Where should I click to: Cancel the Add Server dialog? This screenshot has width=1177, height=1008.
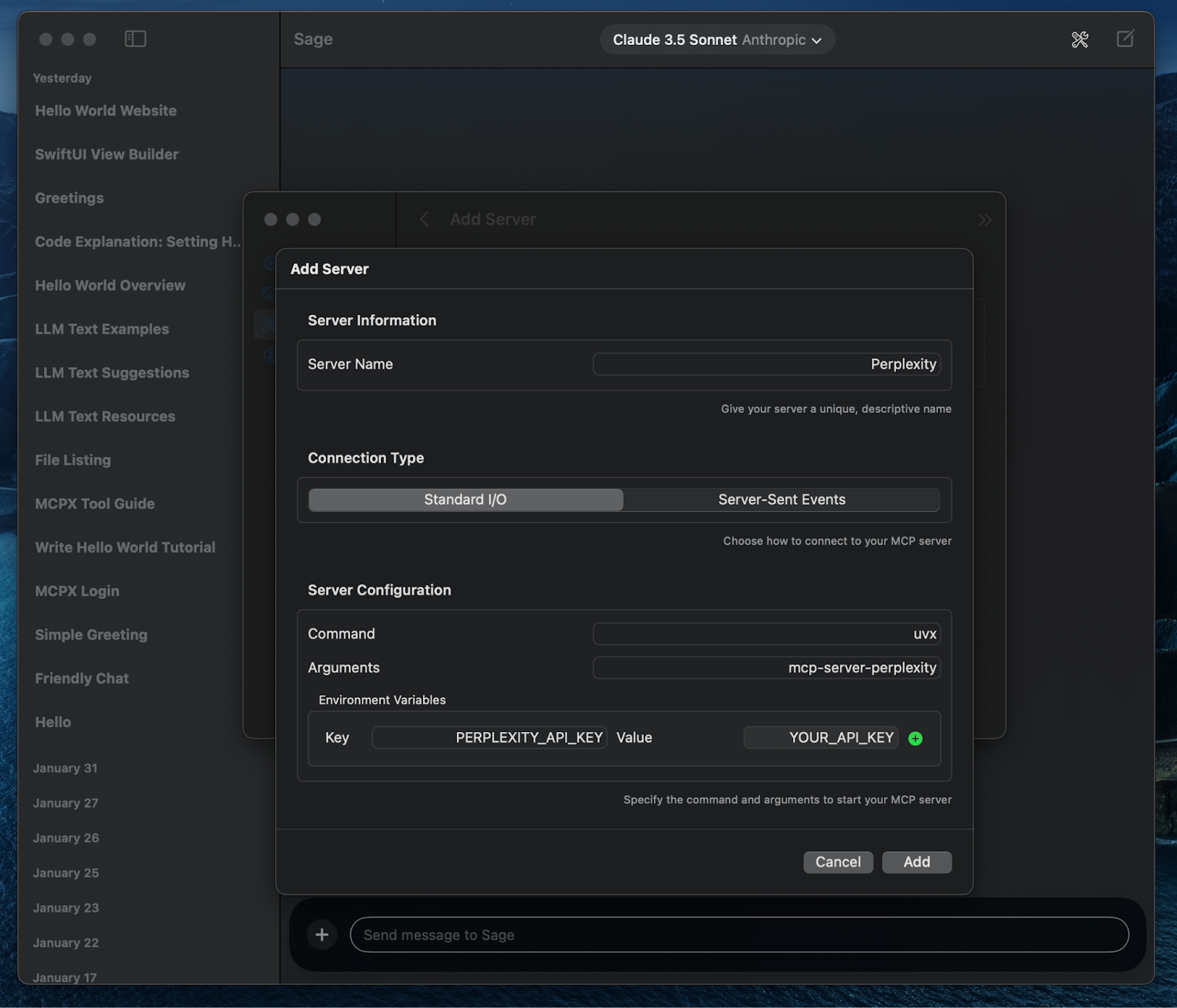838,862
